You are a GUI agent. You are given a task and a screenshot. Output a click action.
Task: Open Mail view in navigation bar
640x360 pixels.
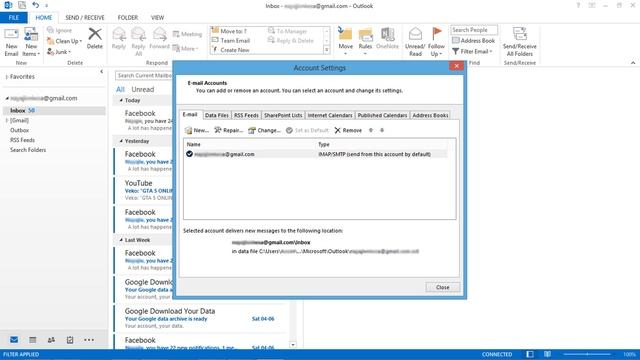14,340
